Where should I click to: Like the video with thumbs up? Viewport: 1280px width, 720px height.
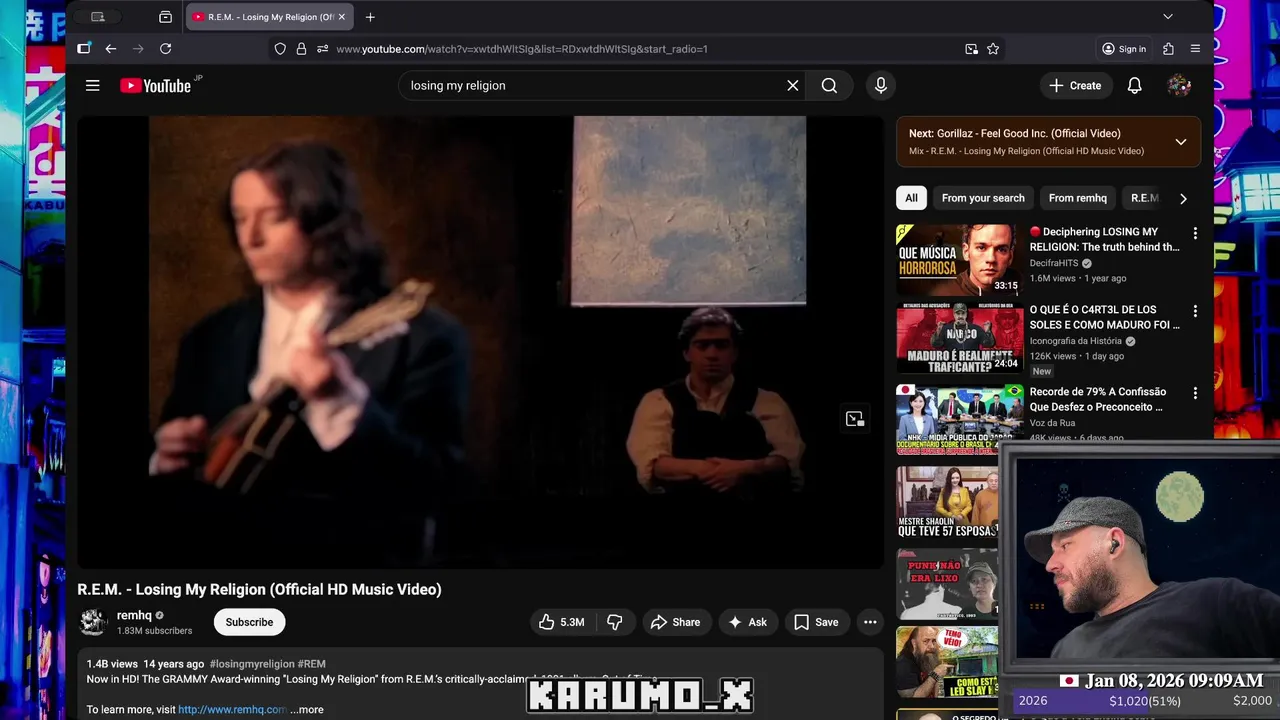pos(561,622)
